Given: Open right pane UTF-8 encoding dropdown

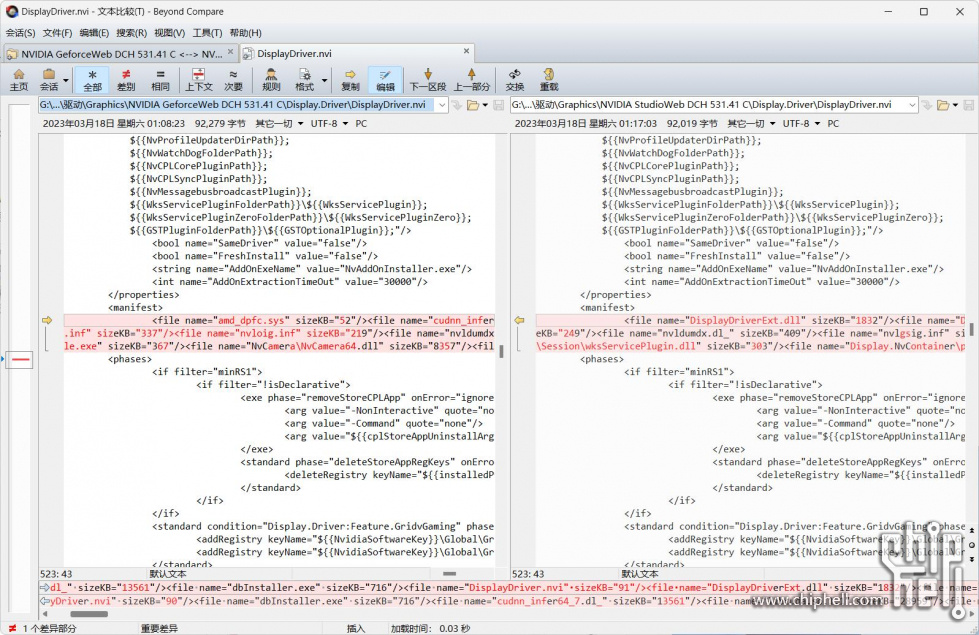Looking at the screenshot, I should click(x=801, y=124).
